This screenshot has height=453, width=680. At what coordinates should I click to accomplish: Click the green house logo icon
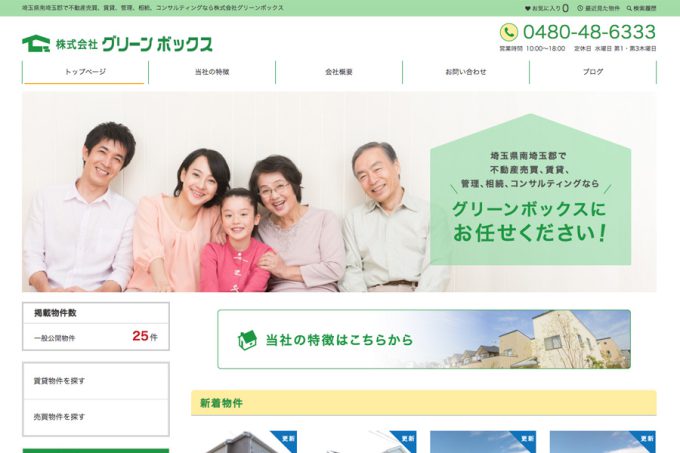click(36, 44)
